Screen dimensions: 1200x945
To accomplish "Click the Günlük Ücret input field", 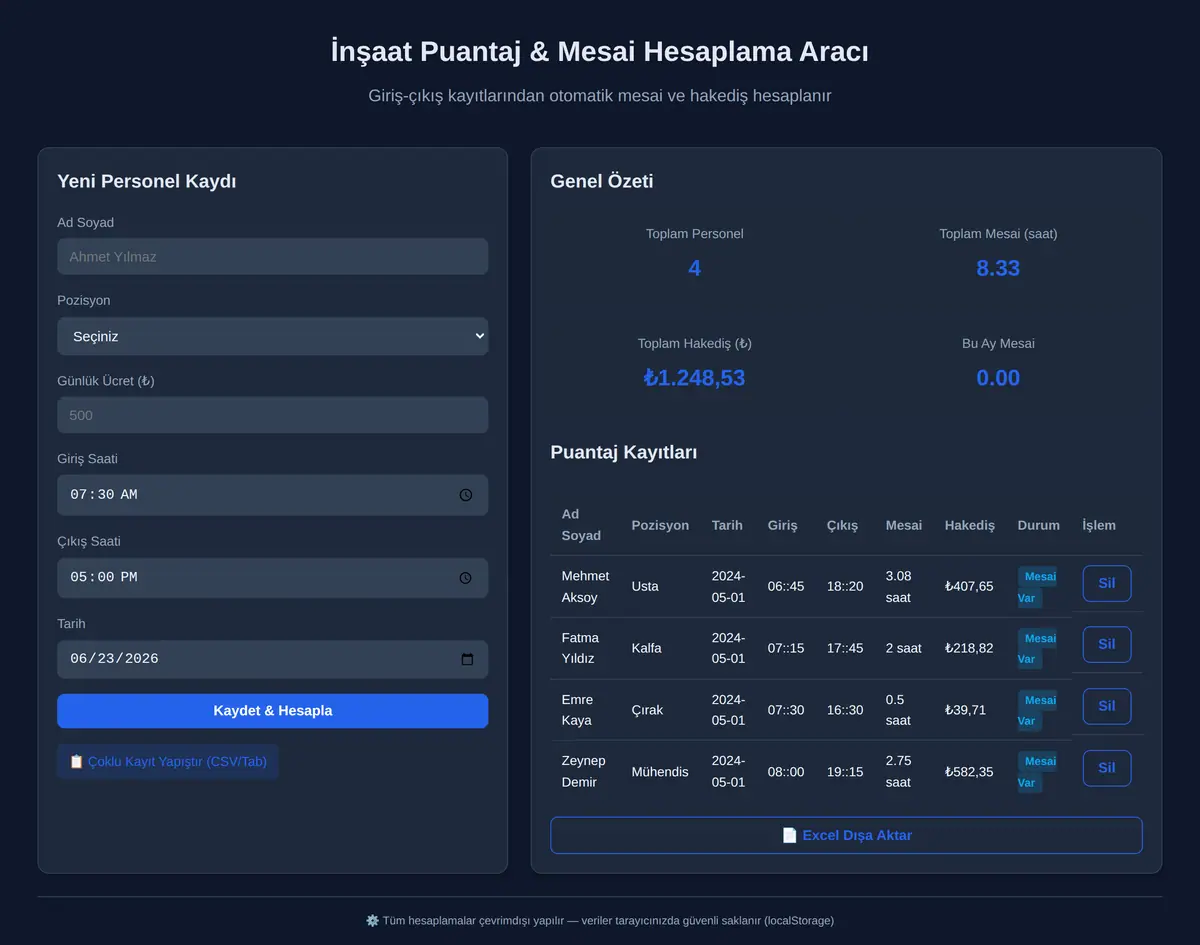I will [x=272, y=415].
